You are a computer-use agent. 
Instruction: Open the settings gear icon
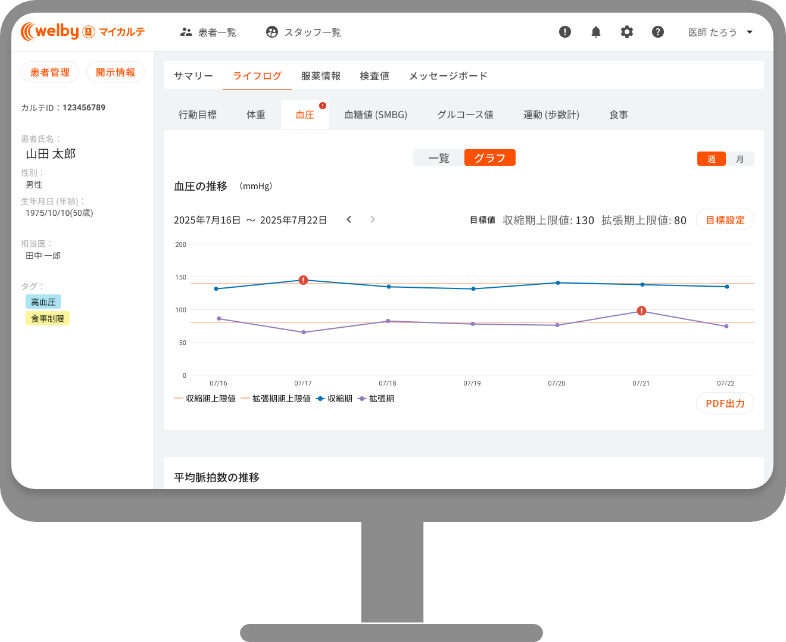627,32
